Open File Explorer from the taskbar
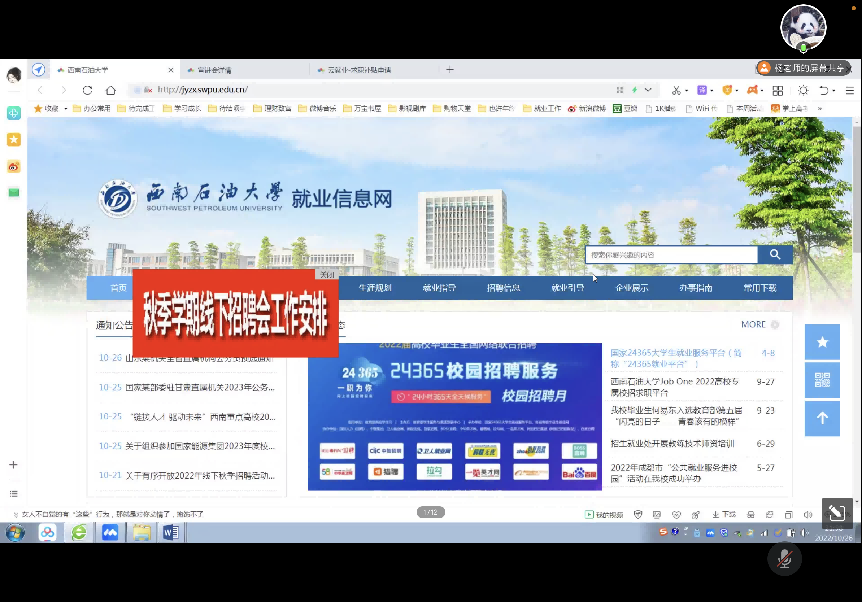 (x=141, y=532)
